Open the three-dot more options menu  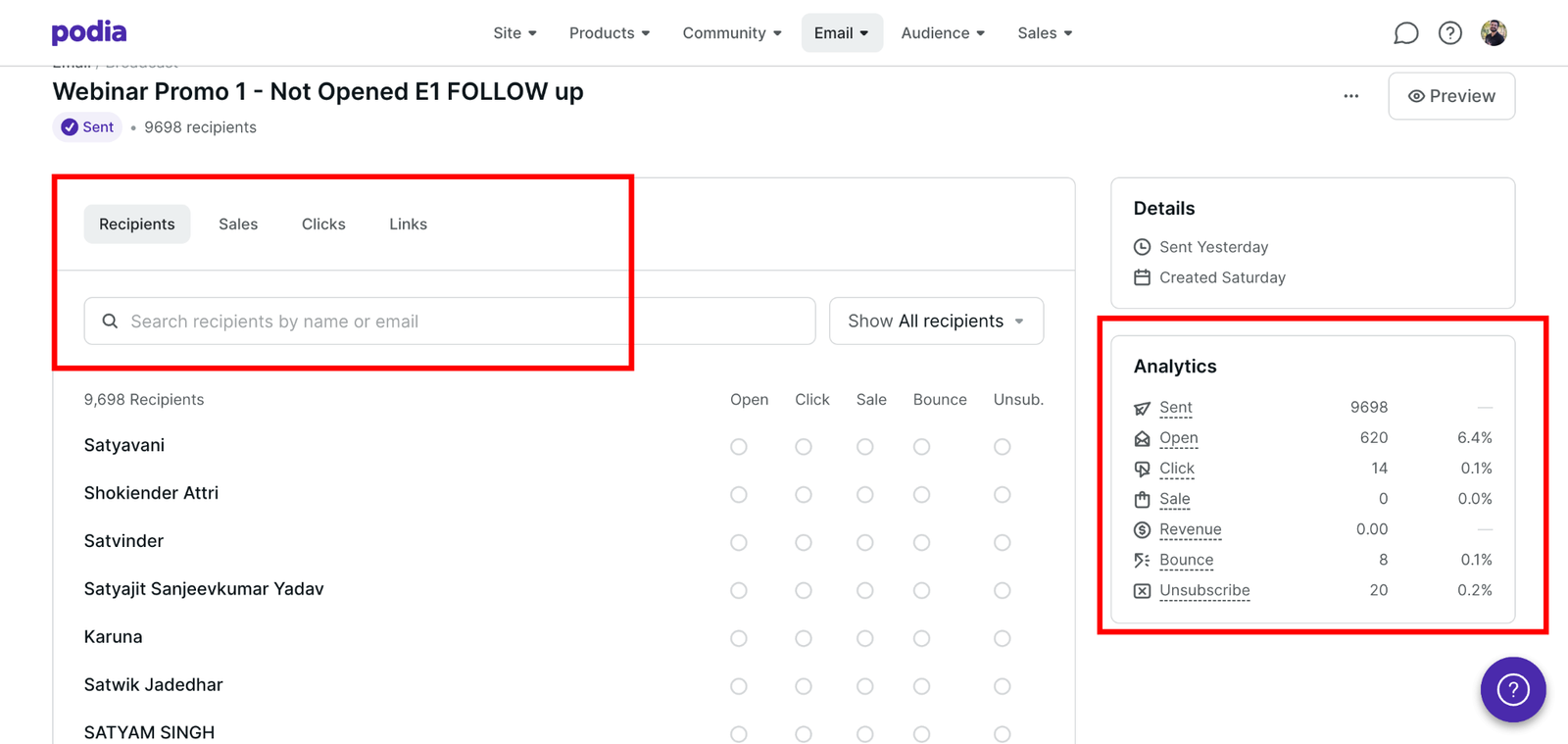coord(1350,96)
